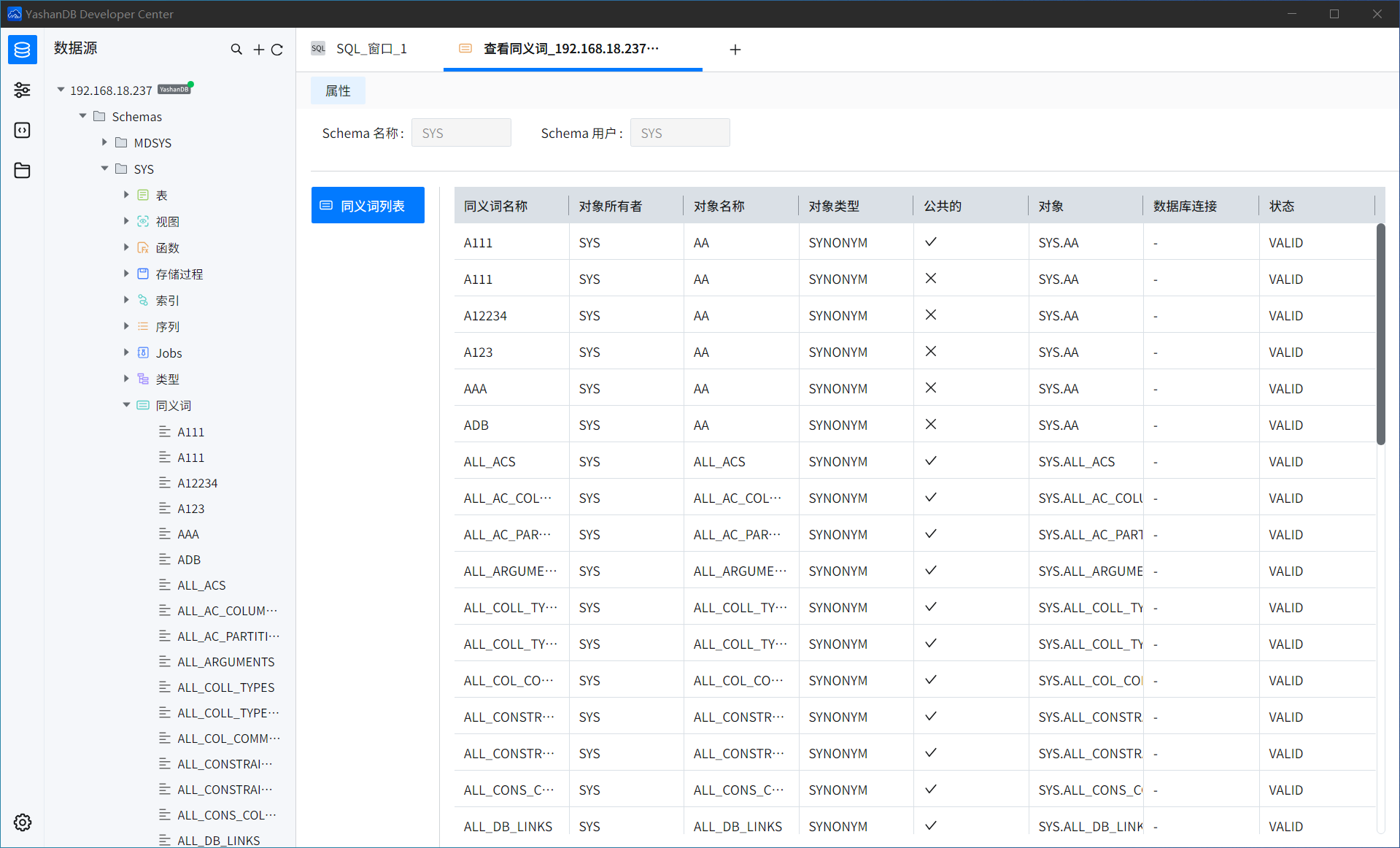
Task: Select the 同义词列表 side tab
Action: [368, 206]
